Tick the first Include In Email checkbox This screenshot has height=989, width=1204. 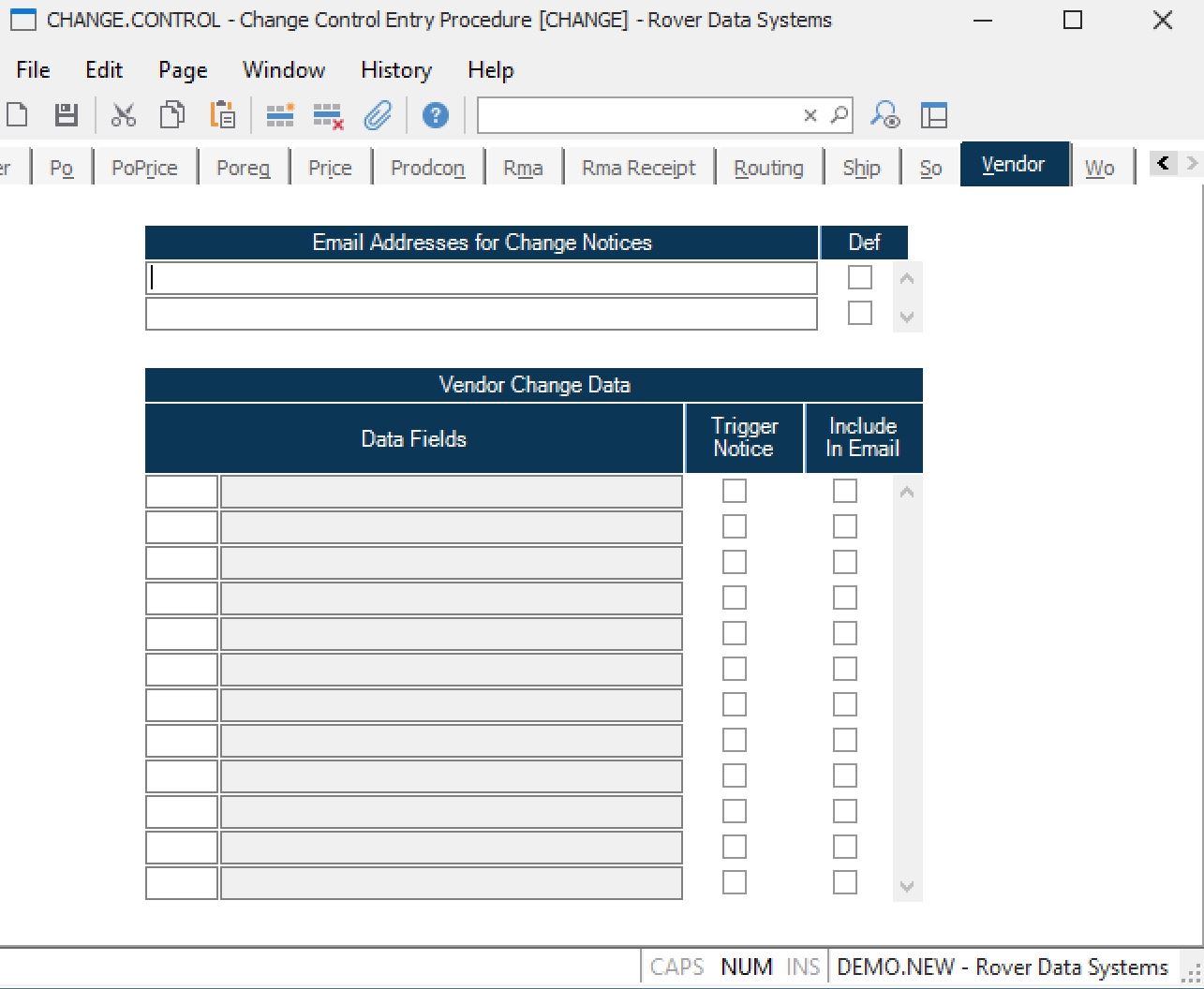pos(845,491)
